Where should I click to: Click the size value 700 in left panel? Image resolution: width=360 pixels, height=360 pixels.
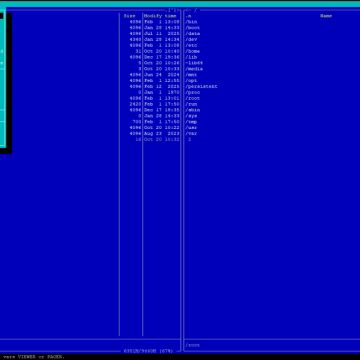(137, 122)
